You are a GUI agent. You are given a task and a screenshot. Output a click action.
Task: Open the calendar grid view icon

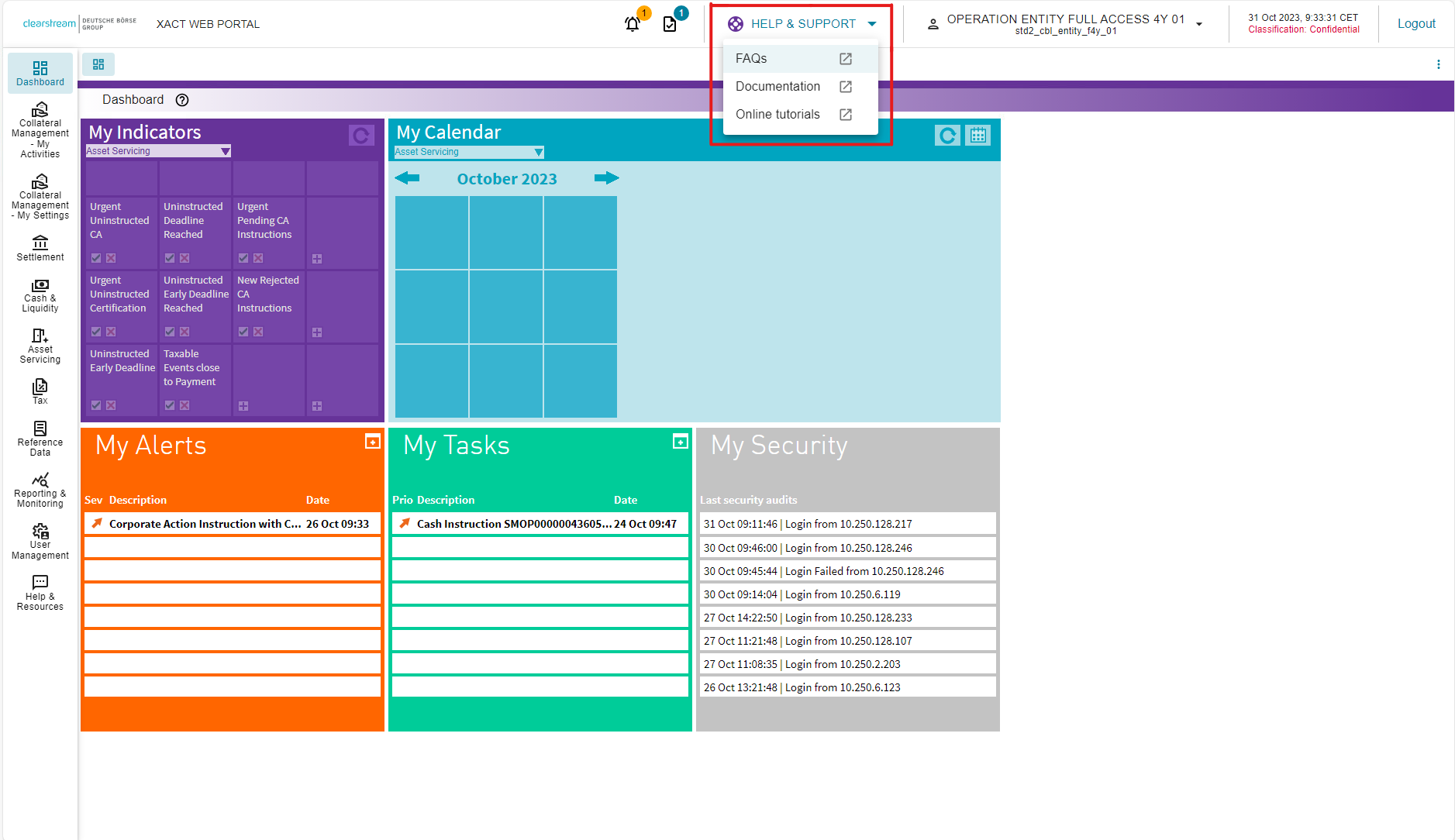[x=978, y=136]
